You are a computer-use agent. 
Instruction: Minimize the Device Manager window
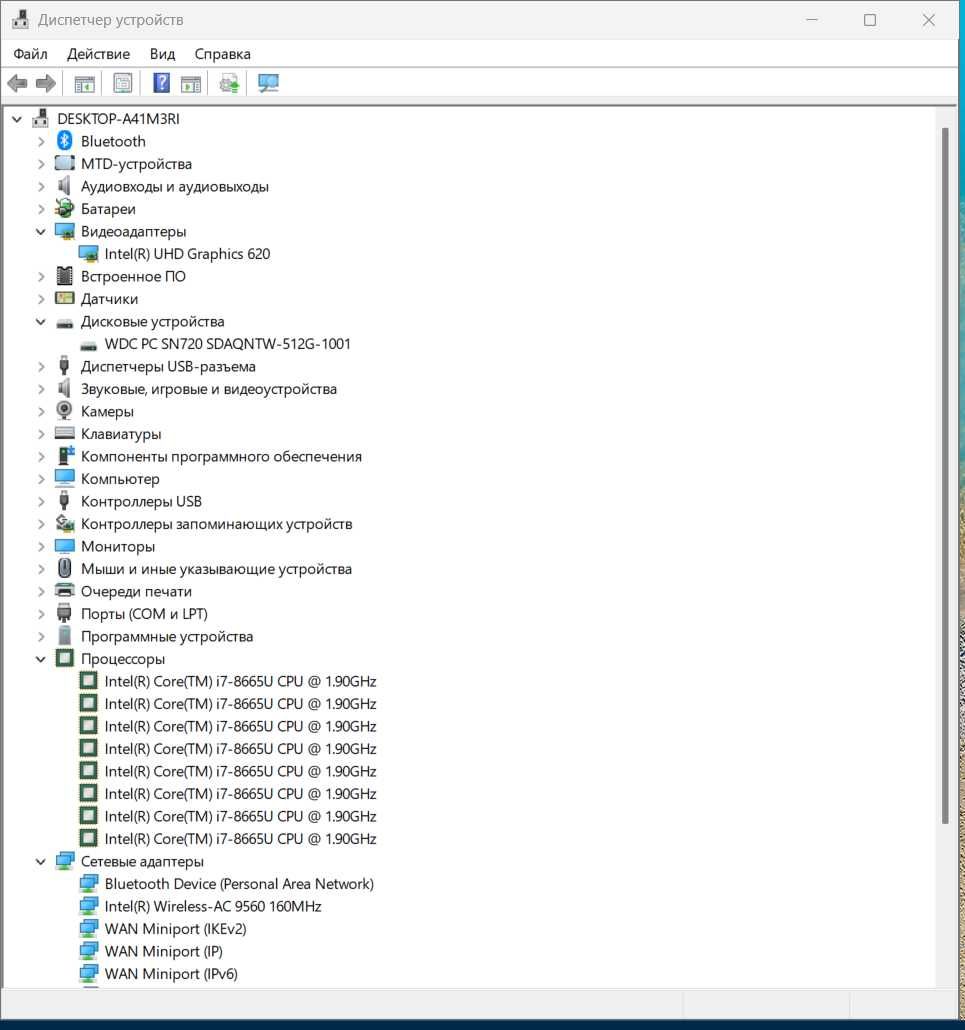coord(812,20)
